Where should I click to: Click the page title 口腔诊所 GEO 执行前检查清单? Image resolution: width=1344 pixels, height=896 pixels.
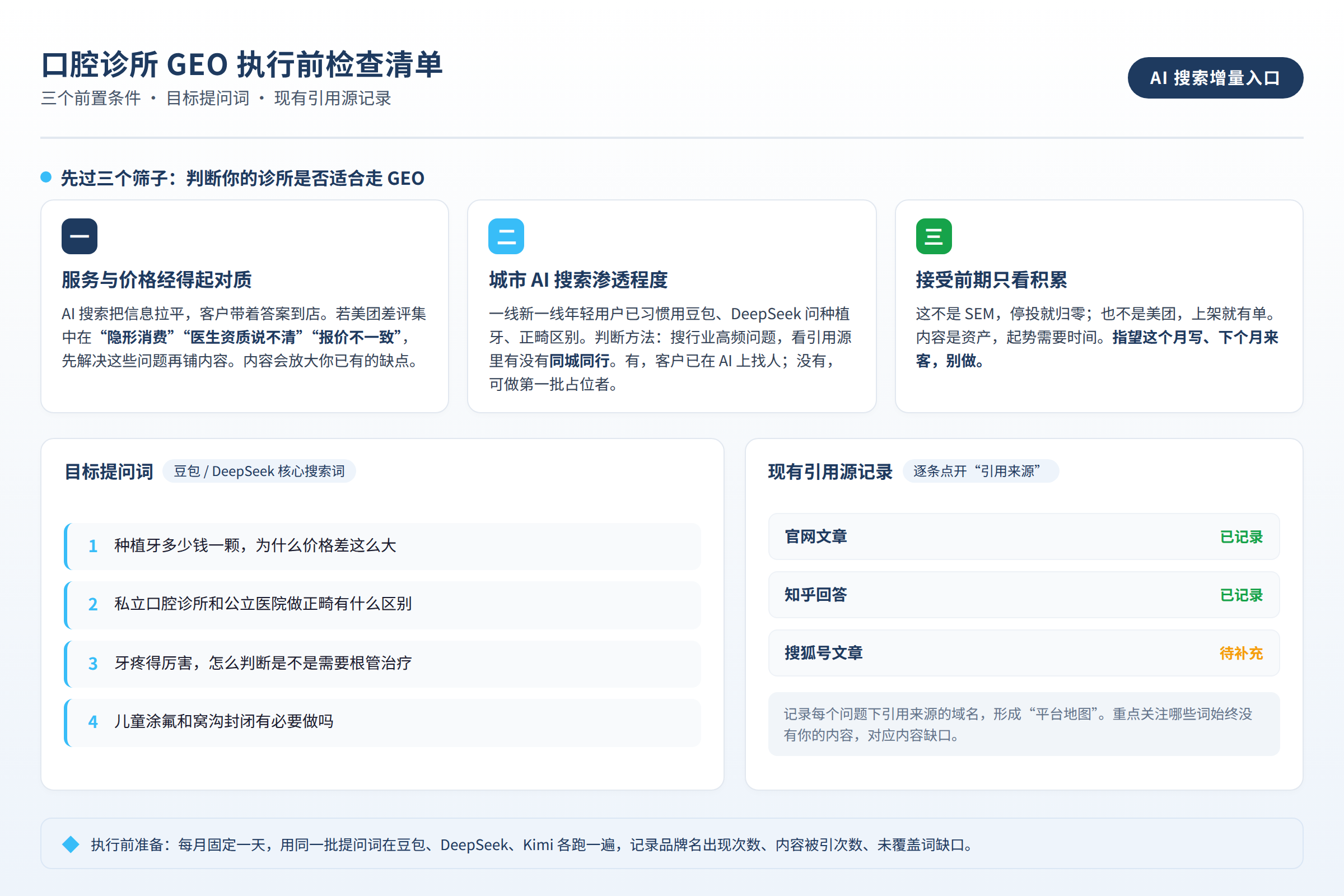tap(242, 64)
